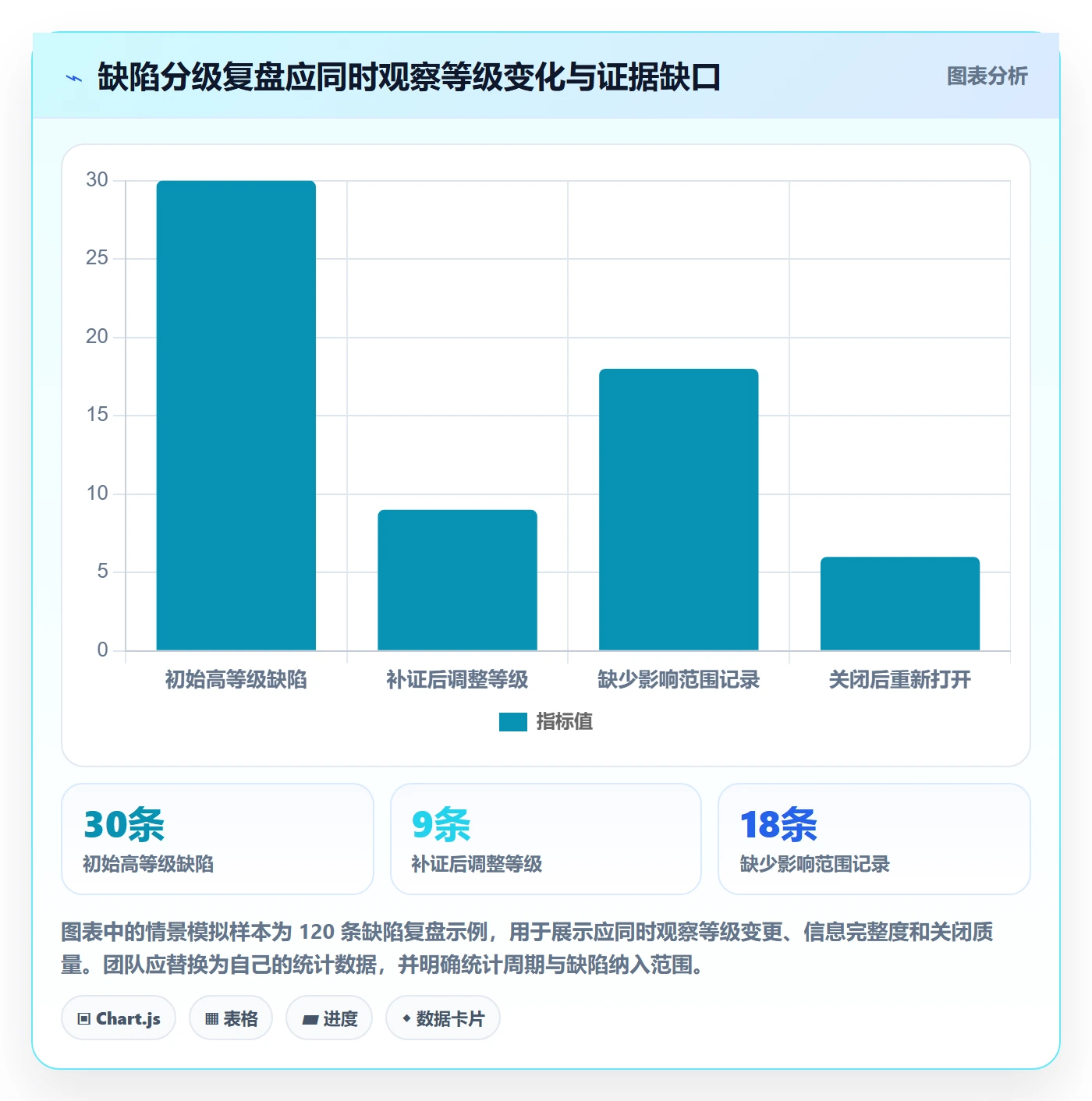Image resolution: width=1092 pixels, height=1101 pixels.
Task: Click 补证后调整等级 caption under 9条 card
Action: tap(477, 864)
